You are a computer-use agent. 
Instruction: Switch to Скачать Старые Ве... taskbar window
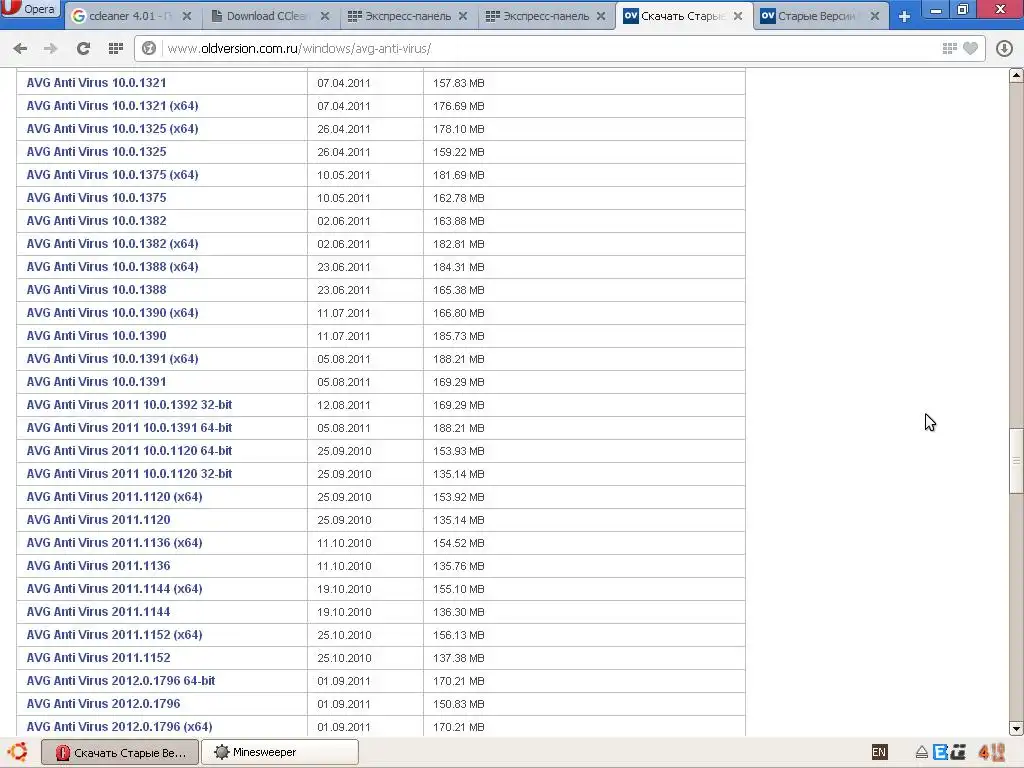click(120, 752)
